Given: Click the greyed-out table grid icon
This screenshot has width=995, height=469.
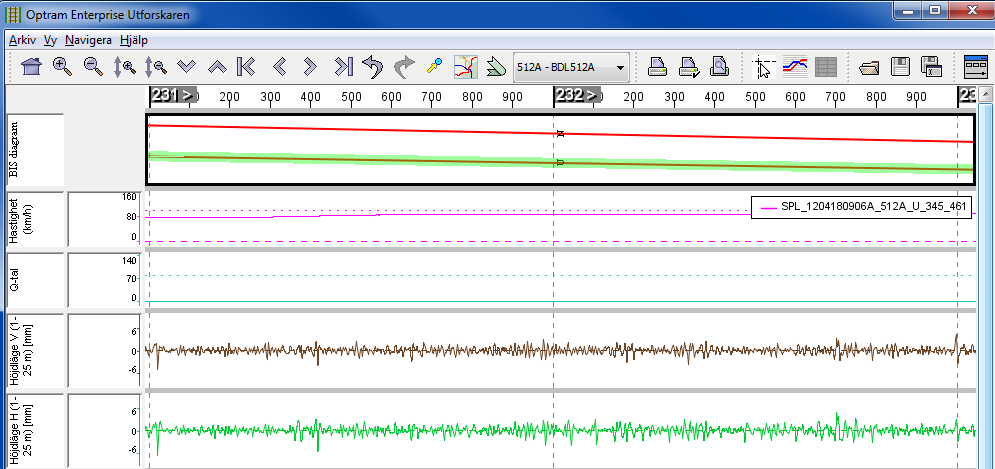Looking at the screenshot, I should click(x=826, y=67).
